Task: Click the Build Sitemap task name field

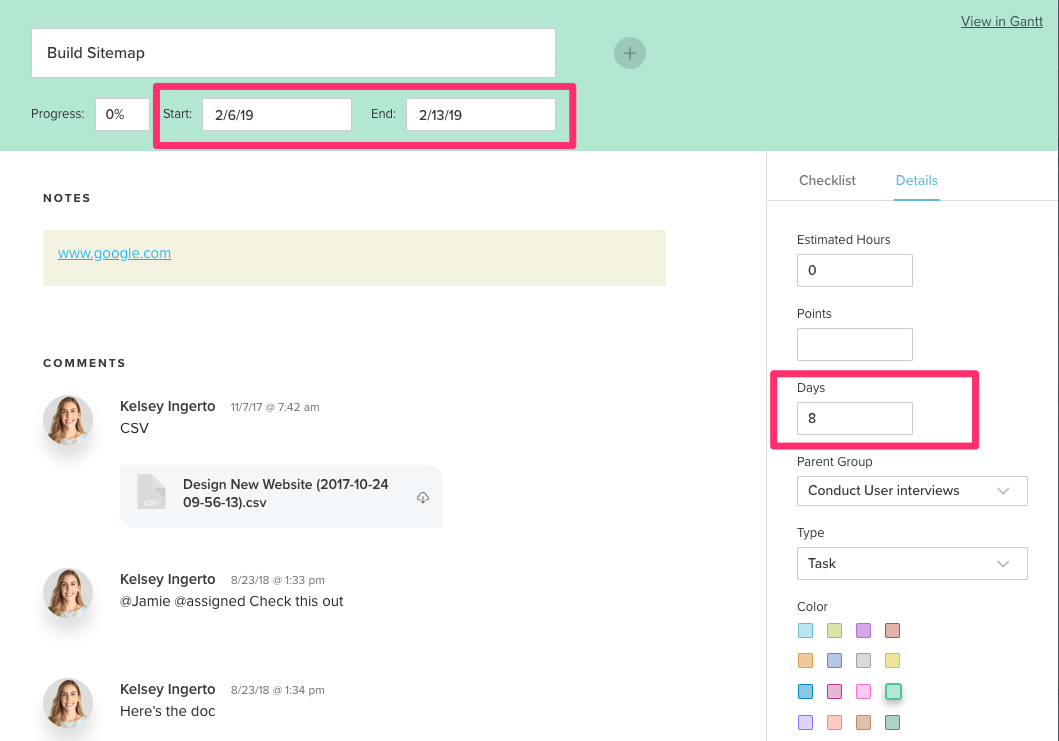Action: (x=293, y=52)
